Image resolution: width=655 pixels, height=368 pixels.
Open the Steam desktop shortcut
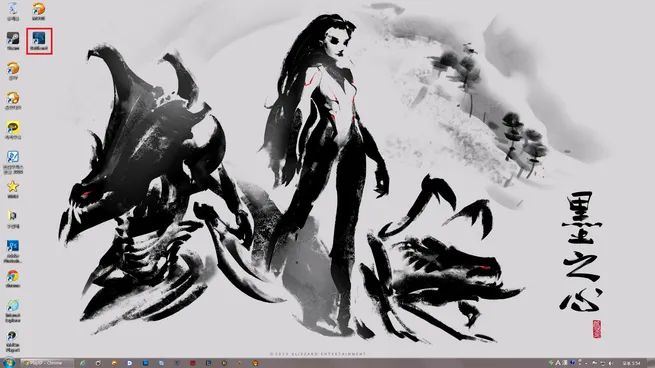[13, 41]
